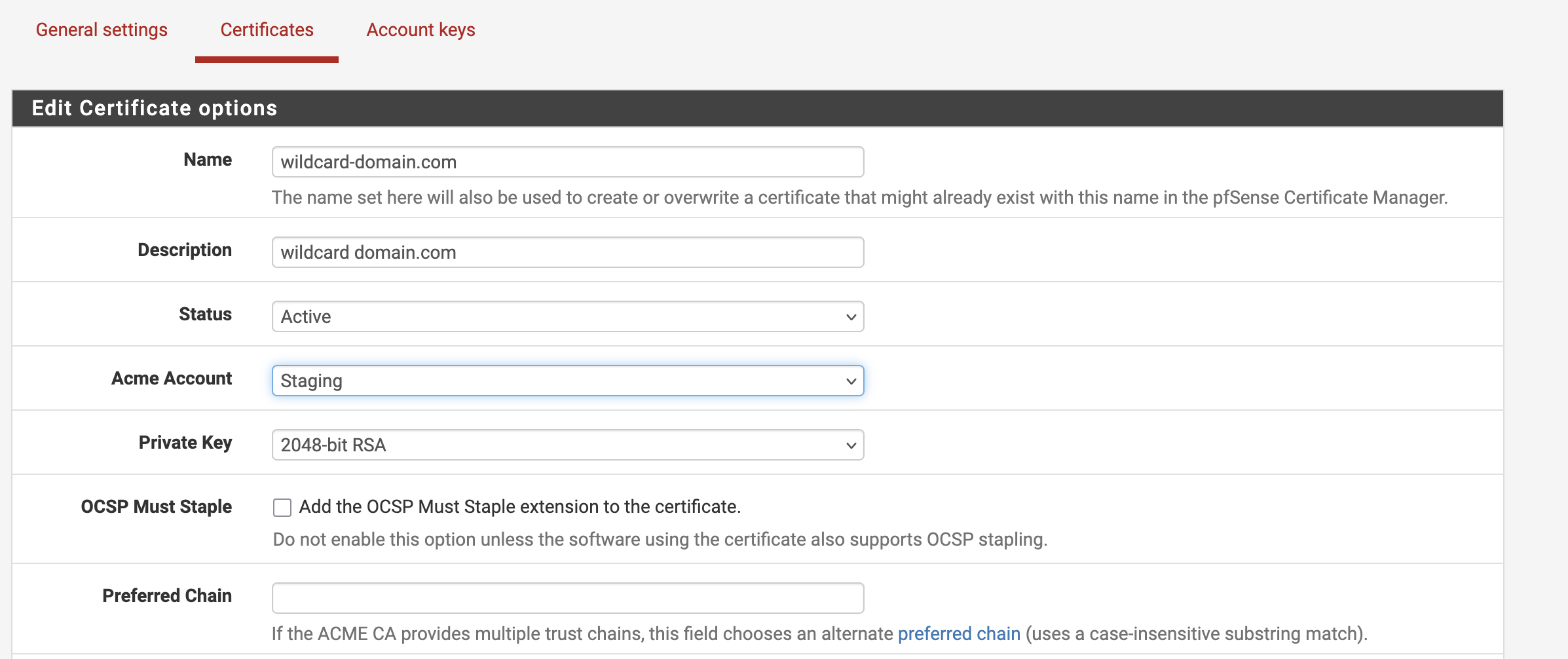The image size is (1568, 659).
Task: Click the empty Preferred Chain input field
Action: [567, 598]
